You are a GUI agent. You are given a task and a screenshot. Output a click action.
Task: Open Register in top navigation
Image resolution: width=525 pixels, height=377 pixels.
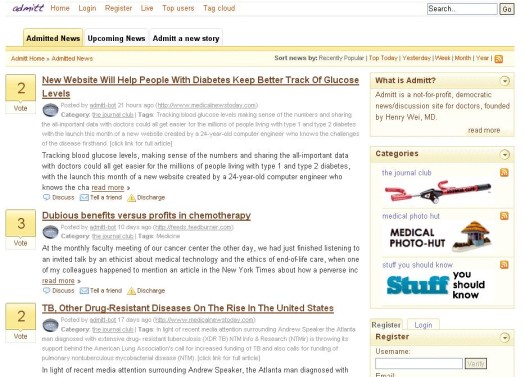click(119, 8)
